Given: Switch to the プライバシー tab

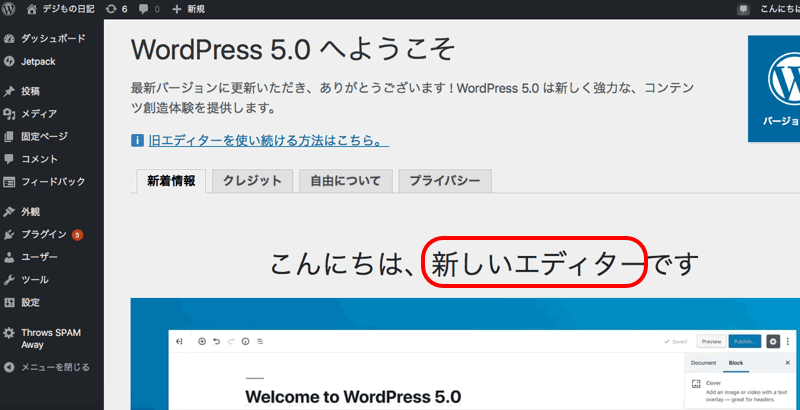Looking at the screenshot, I should [444, 181].
